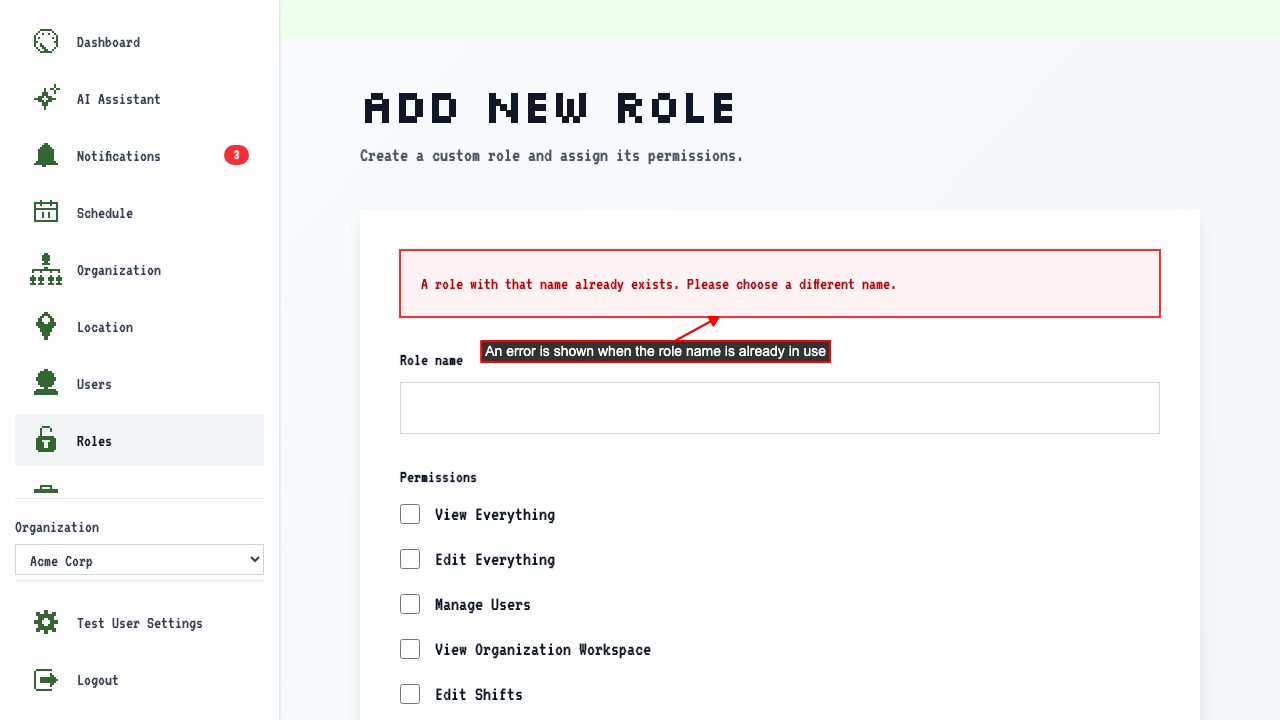This screenshot has width=1280, height=720.
Task: Open AI Assistant sparkle icon
Action: coord(46,98)
